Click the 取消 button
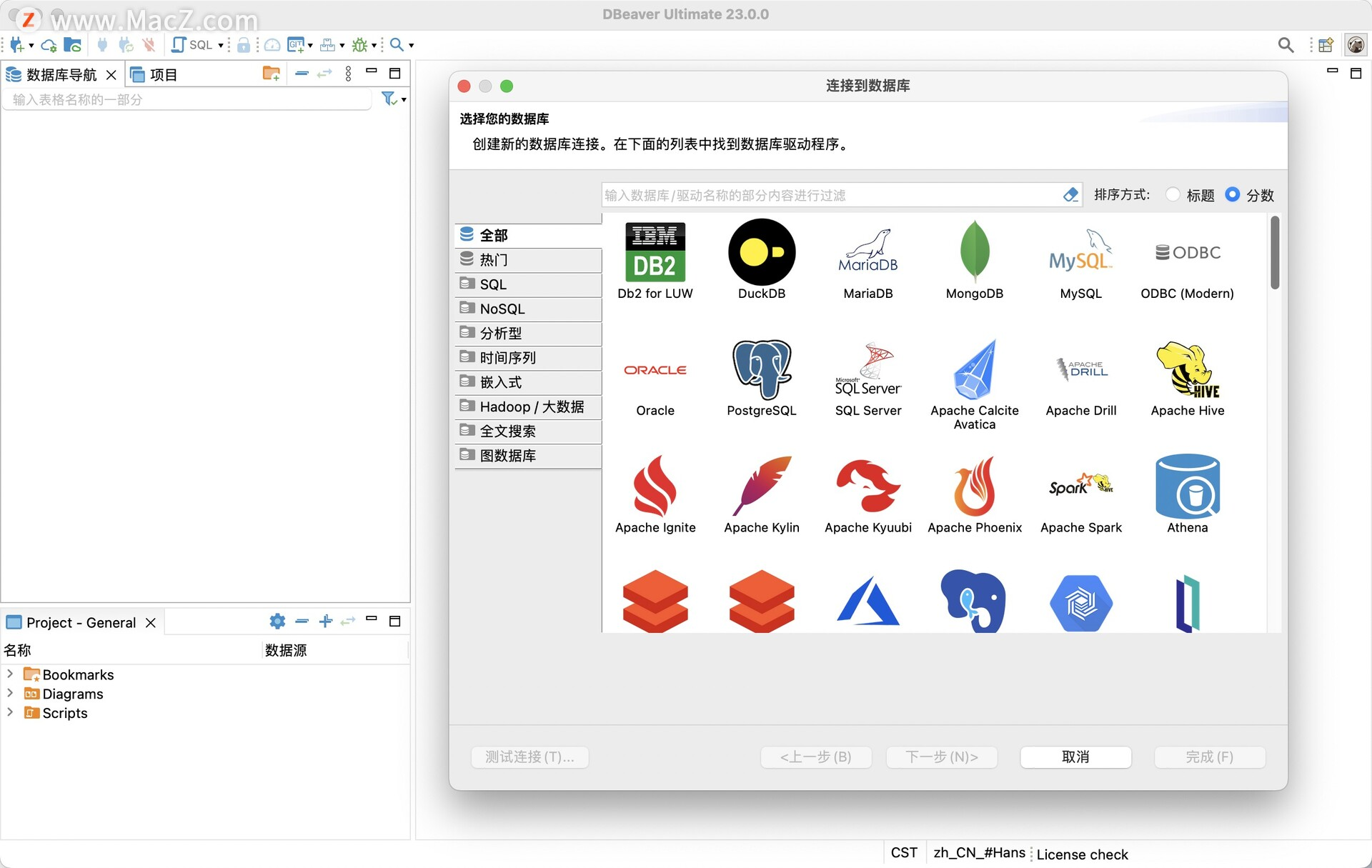 point(1075,757)
